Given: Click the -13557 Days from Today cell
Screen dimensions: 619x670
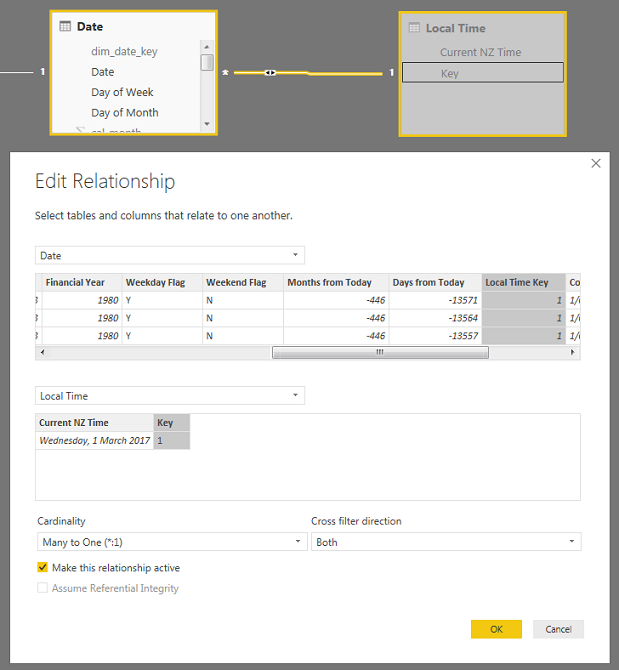Looking at the screenshot, I should [x=436, y=336].
